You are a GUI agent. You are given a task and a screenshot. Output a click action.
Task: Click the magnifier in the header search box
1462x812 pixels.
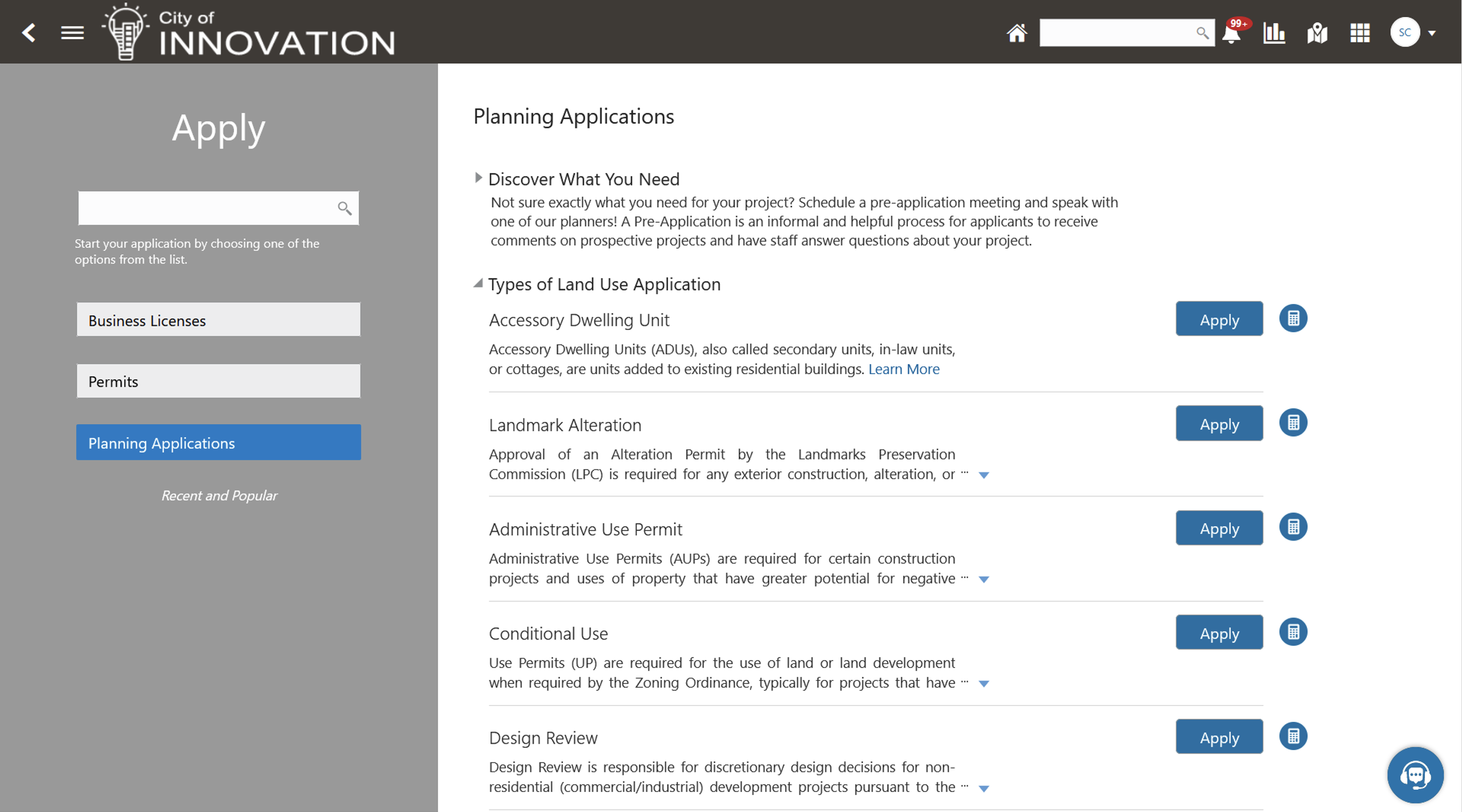coord(1203,33)
